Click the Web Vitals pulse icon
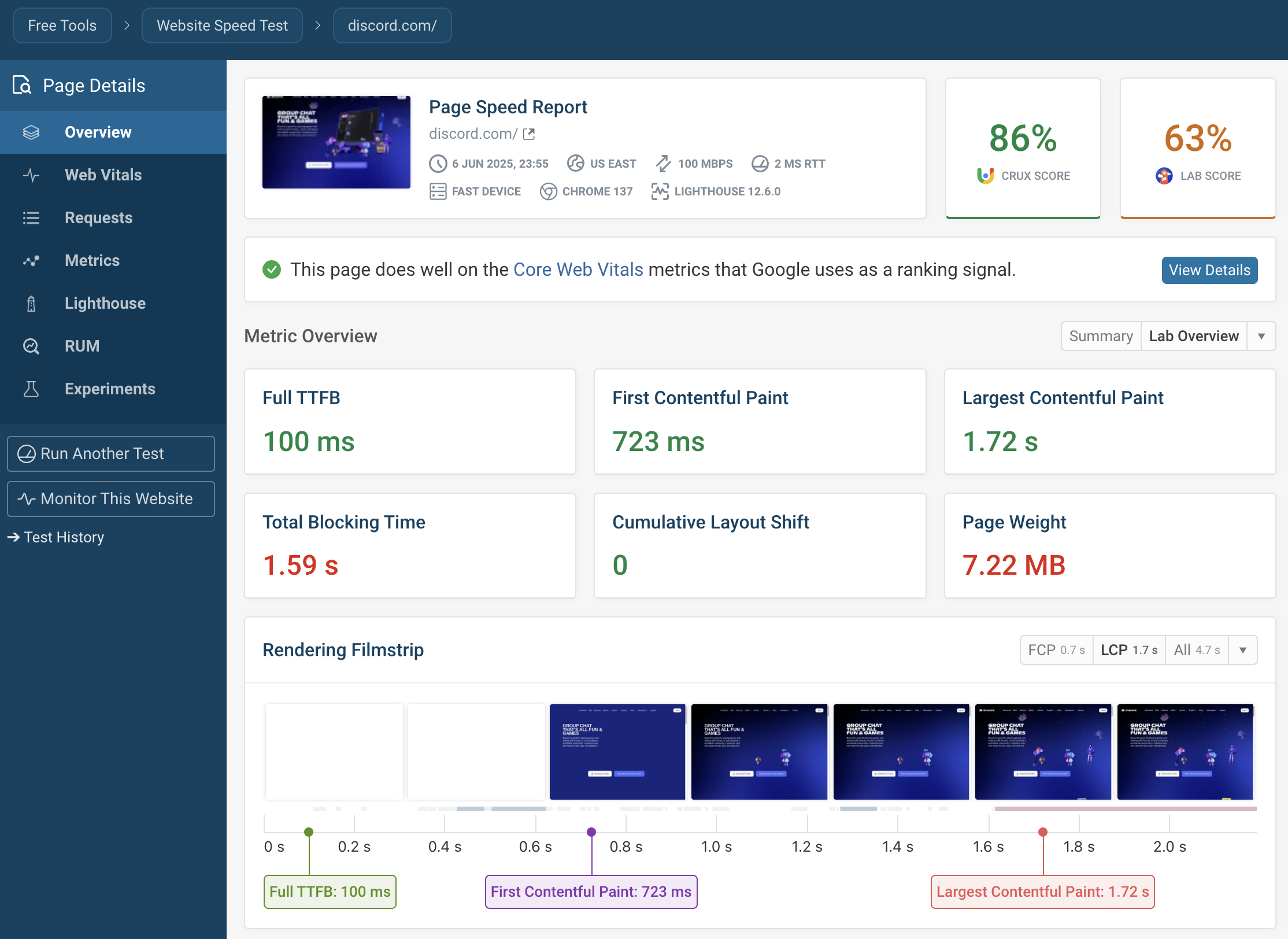The width and height of the screenshot is (1288, 939). point(31,175)
